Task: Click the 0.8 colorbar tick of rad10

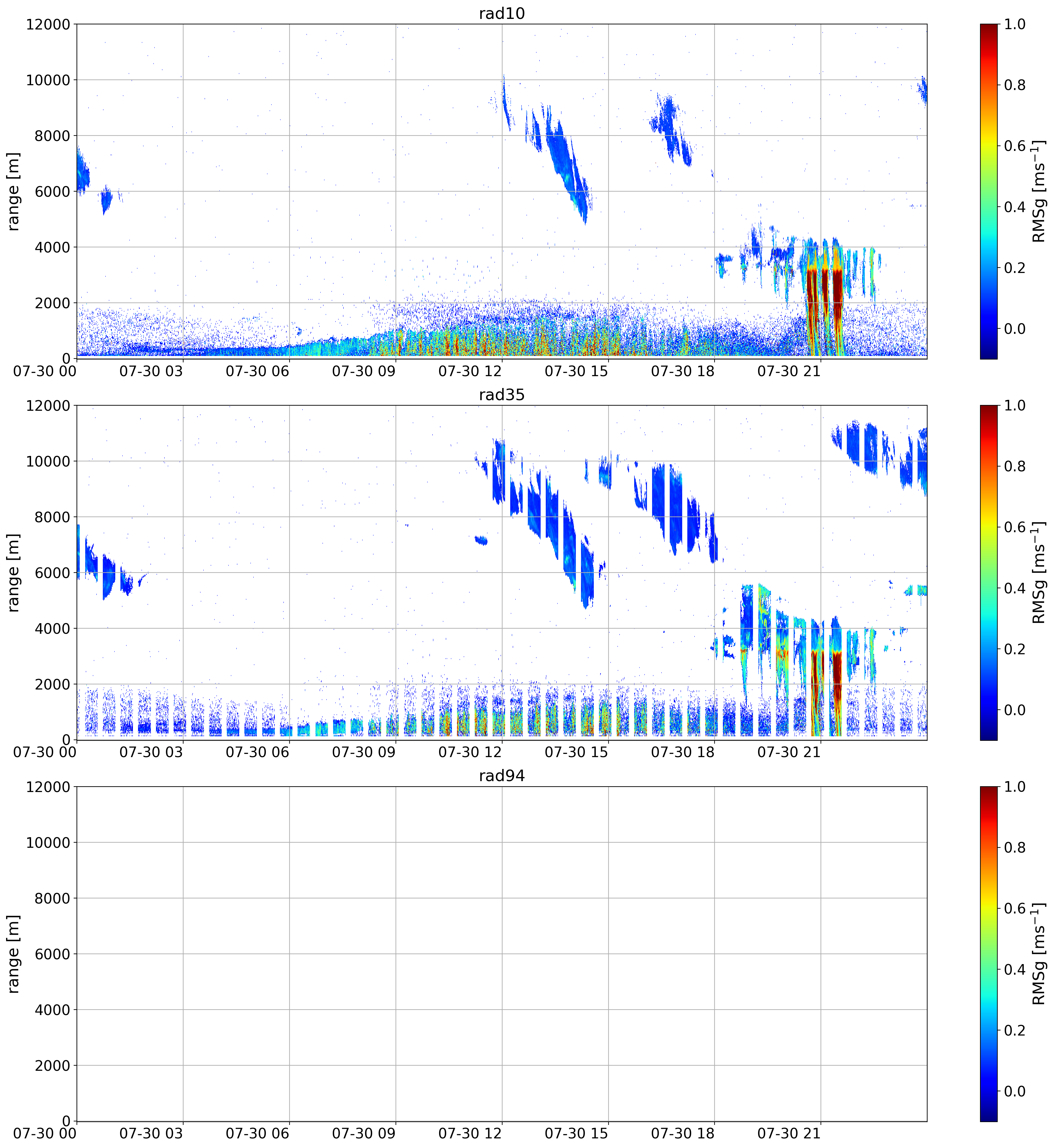Action: click(1015, 85)
